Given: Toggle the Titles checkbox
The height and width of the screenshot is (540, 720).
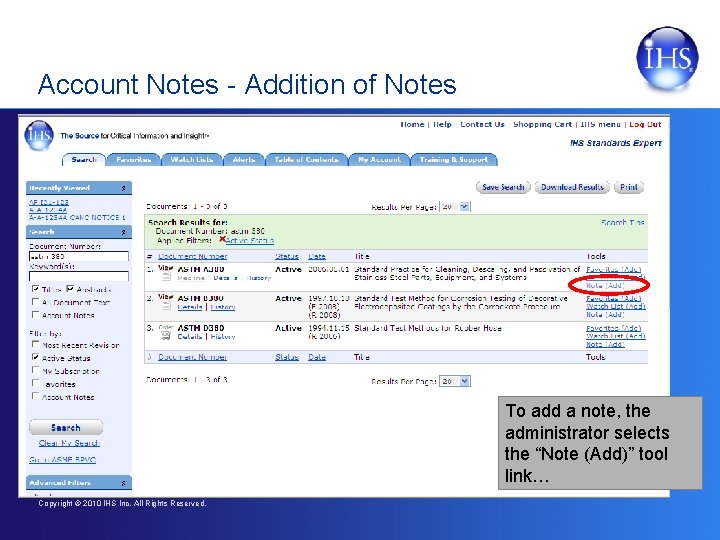Looking at the screenshot, I should [35, 289].
